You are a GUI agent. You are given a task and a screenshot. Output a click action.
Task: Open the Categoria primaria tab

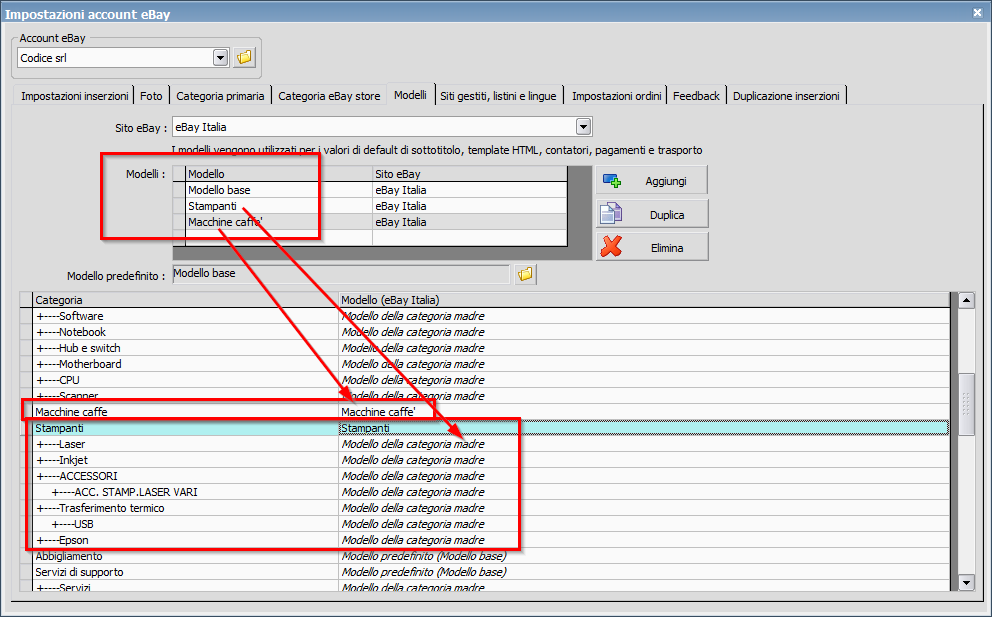tap(220, 96)
